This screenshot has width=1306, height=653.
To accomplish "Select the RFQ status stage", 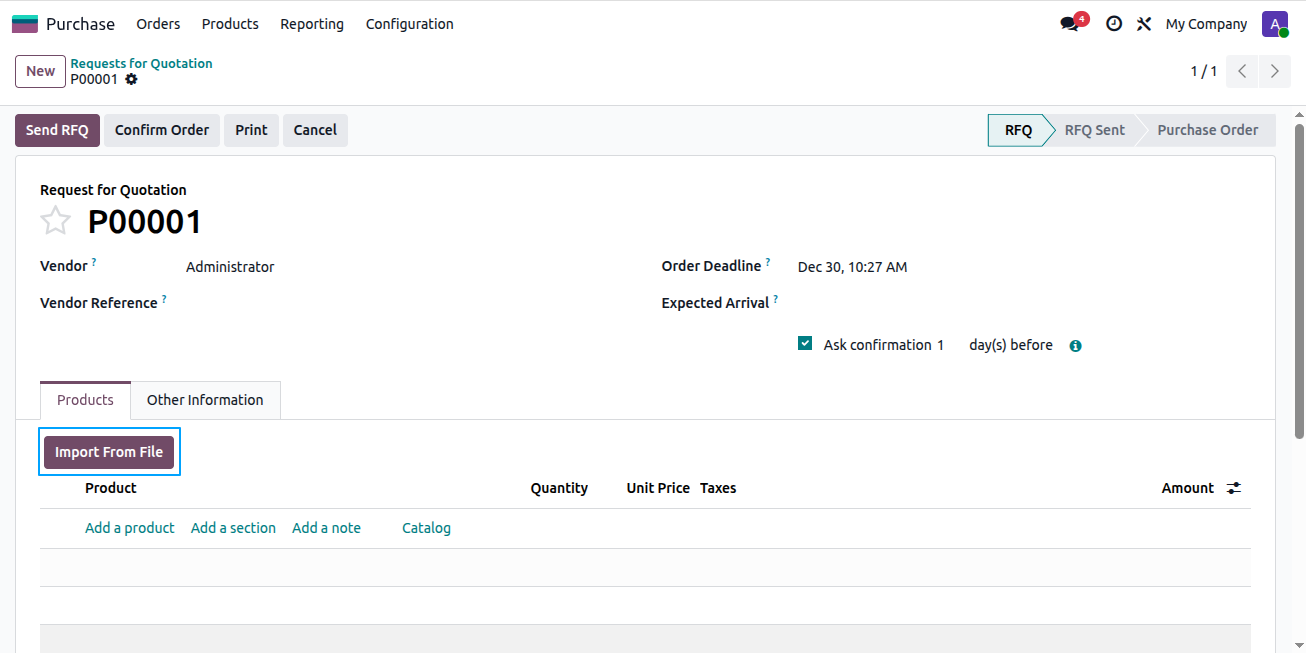I will pyautogui.click(x=1018, y=130).
